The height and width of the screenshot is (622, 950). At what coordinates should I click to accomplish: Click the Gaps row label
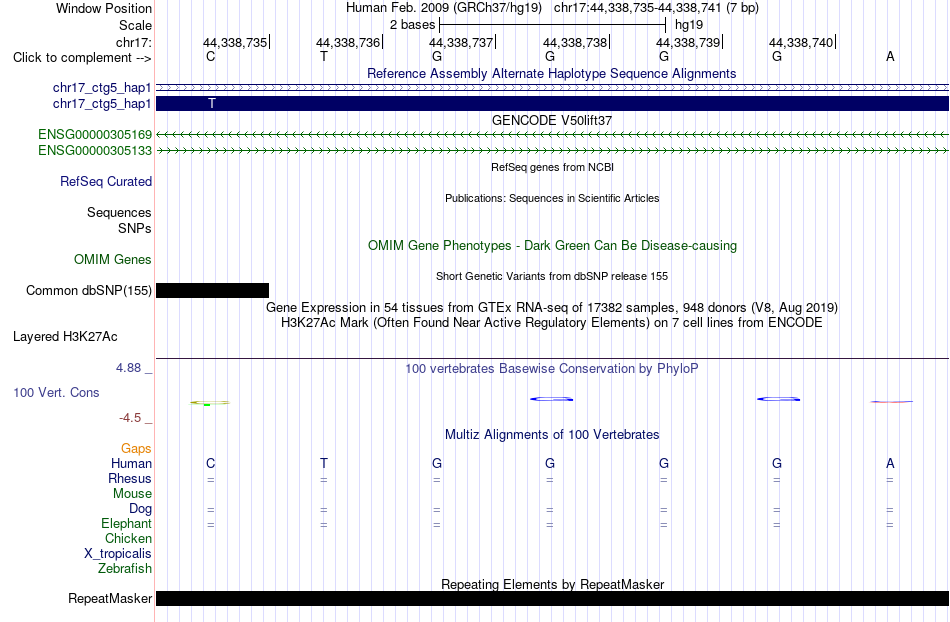136,448
